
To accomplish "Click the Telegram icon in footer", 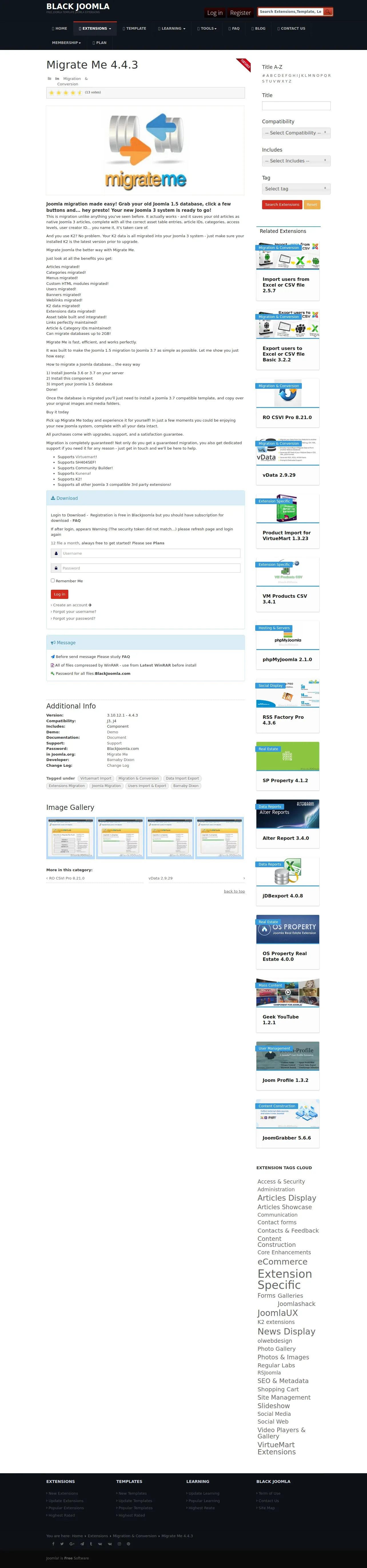I will point(82,1544).
